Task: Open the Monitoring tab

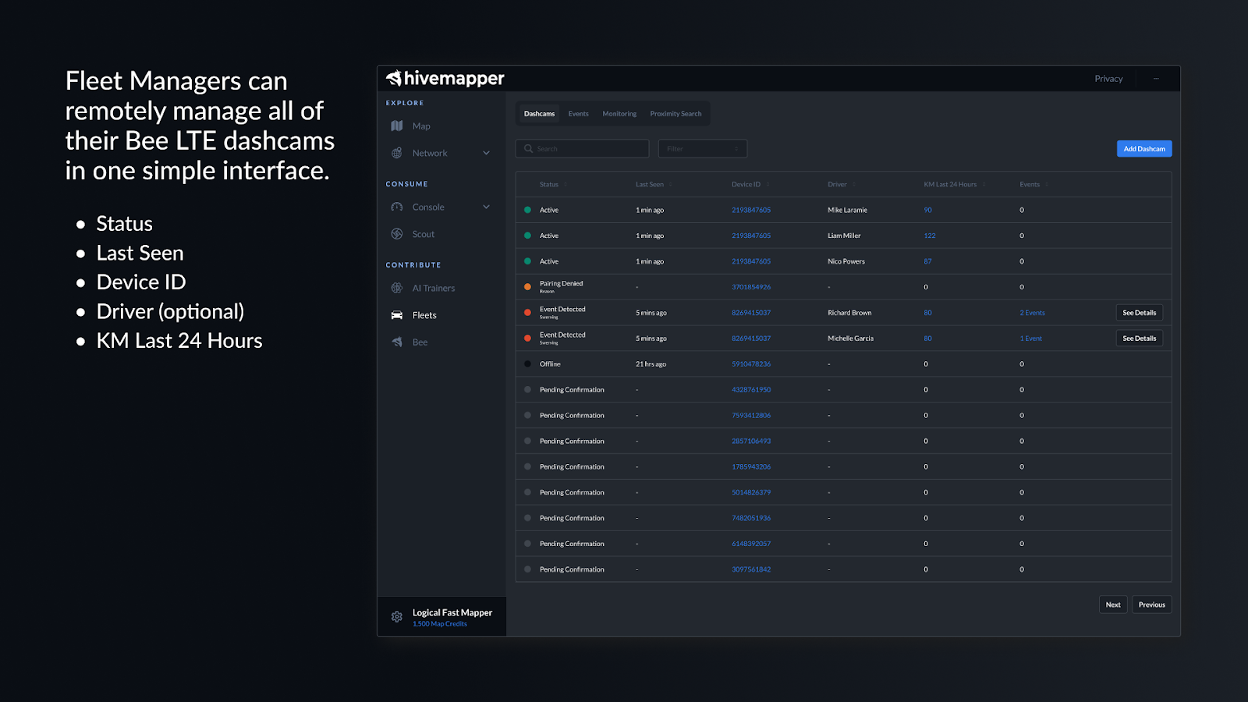Action: [619, 114]
